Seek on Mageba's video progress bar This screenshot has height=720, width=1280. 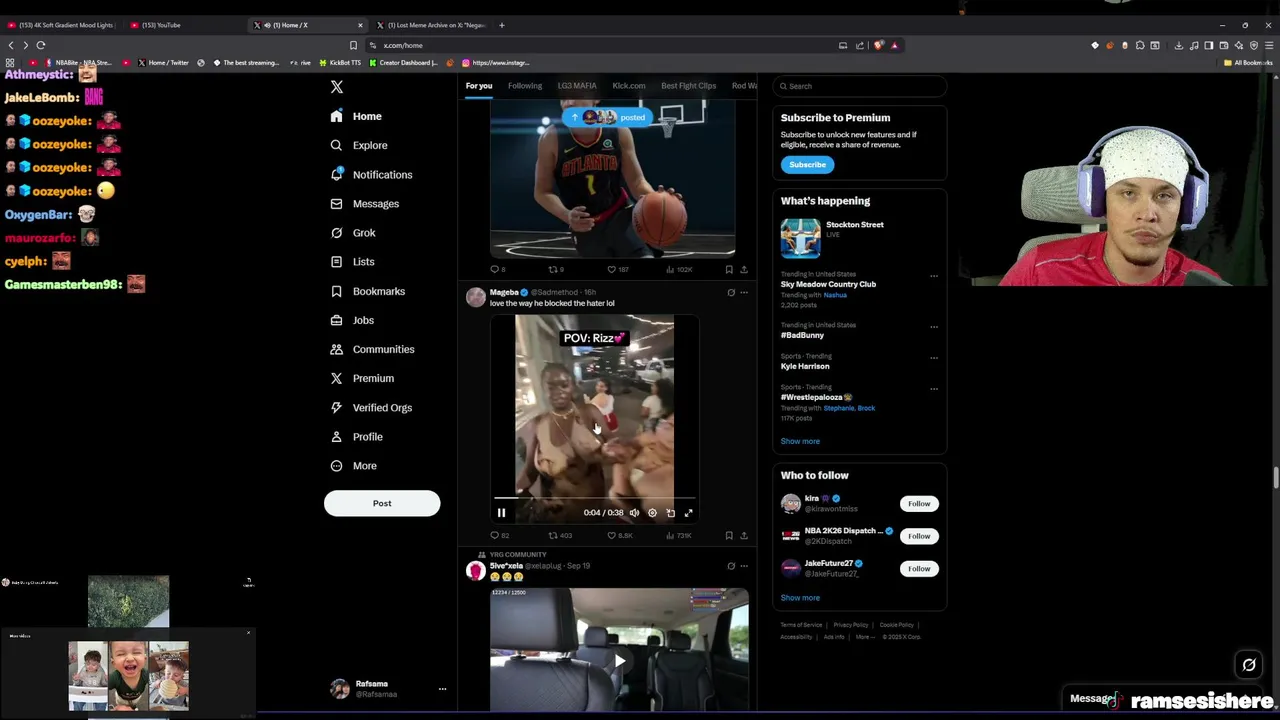pyautogui.click(x=594, y=497)
